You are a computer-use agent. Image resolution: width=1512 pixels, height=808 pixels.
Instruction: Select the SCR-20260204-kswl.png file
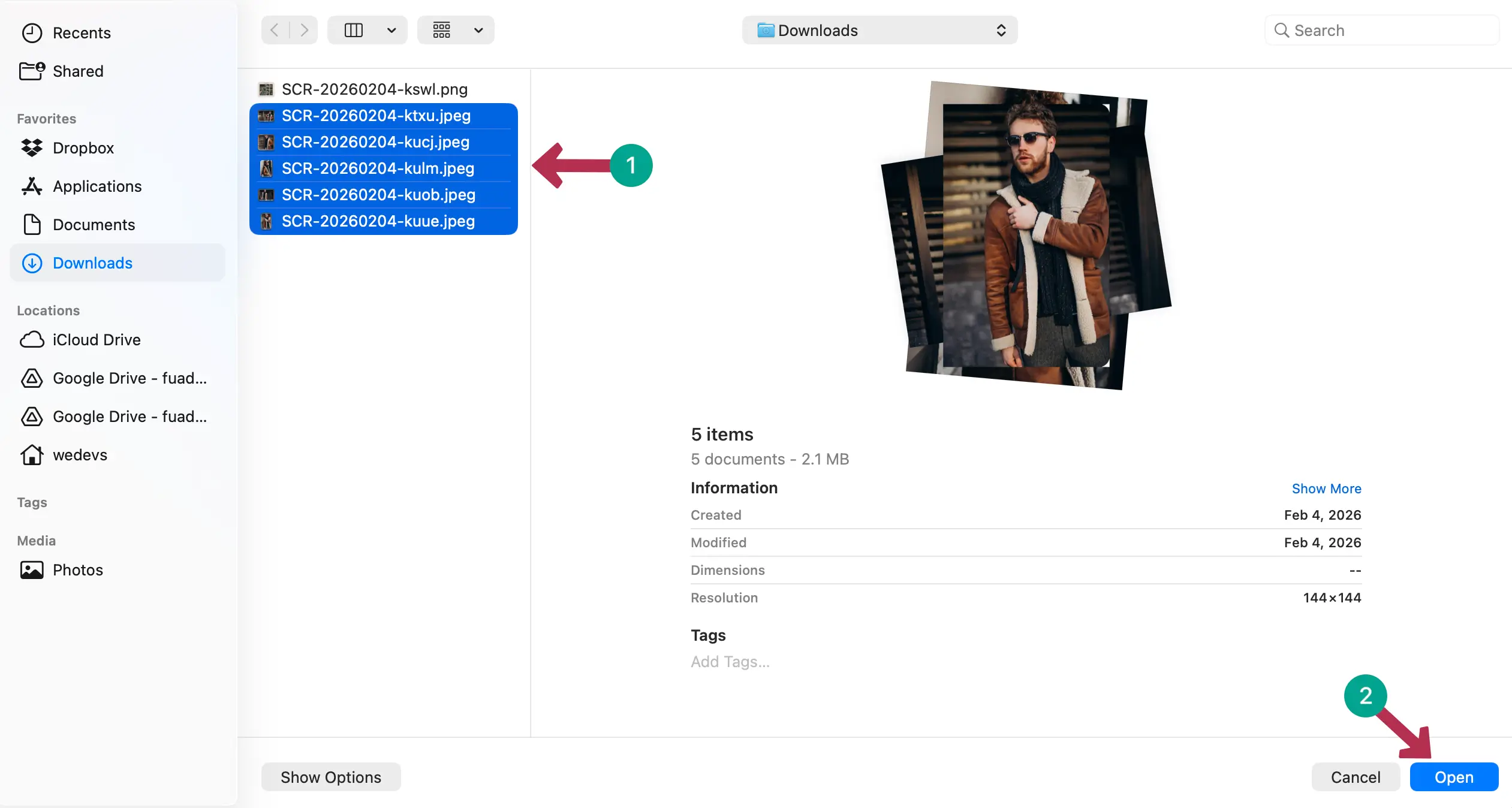(375, 89)
